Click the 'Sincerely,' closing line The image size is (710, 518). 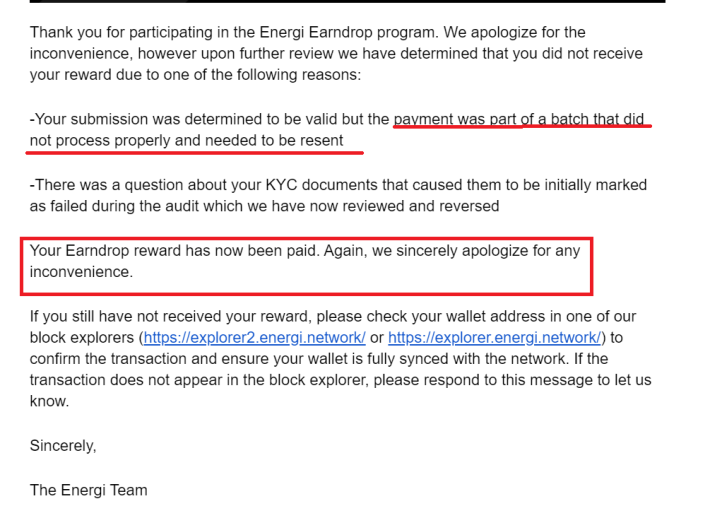pos(63,446)
